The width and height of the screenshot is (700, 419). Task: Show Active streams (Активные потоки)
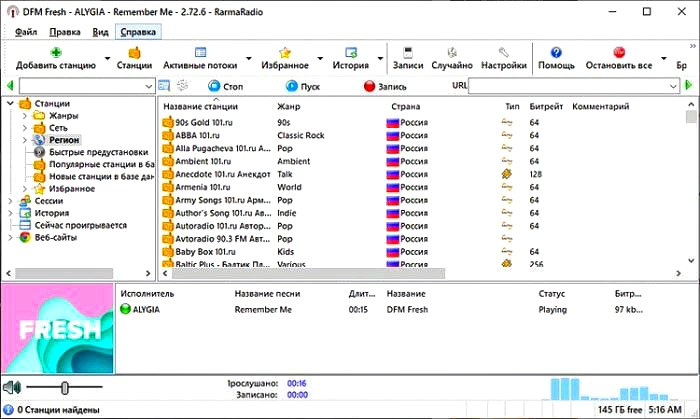tap(200, 58)
